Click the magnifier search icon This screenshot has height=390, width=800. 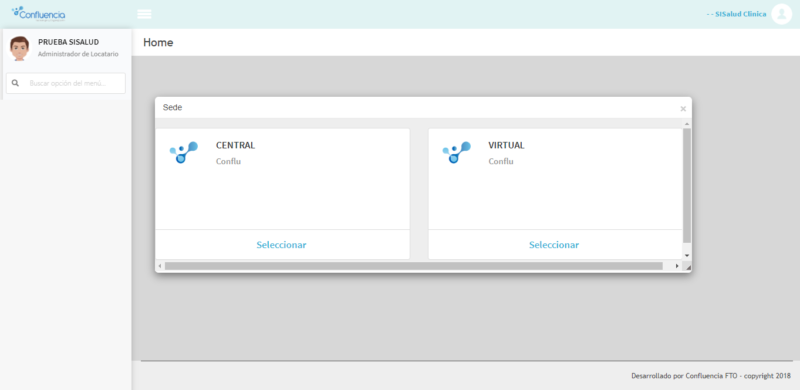(x=15, y=83)
